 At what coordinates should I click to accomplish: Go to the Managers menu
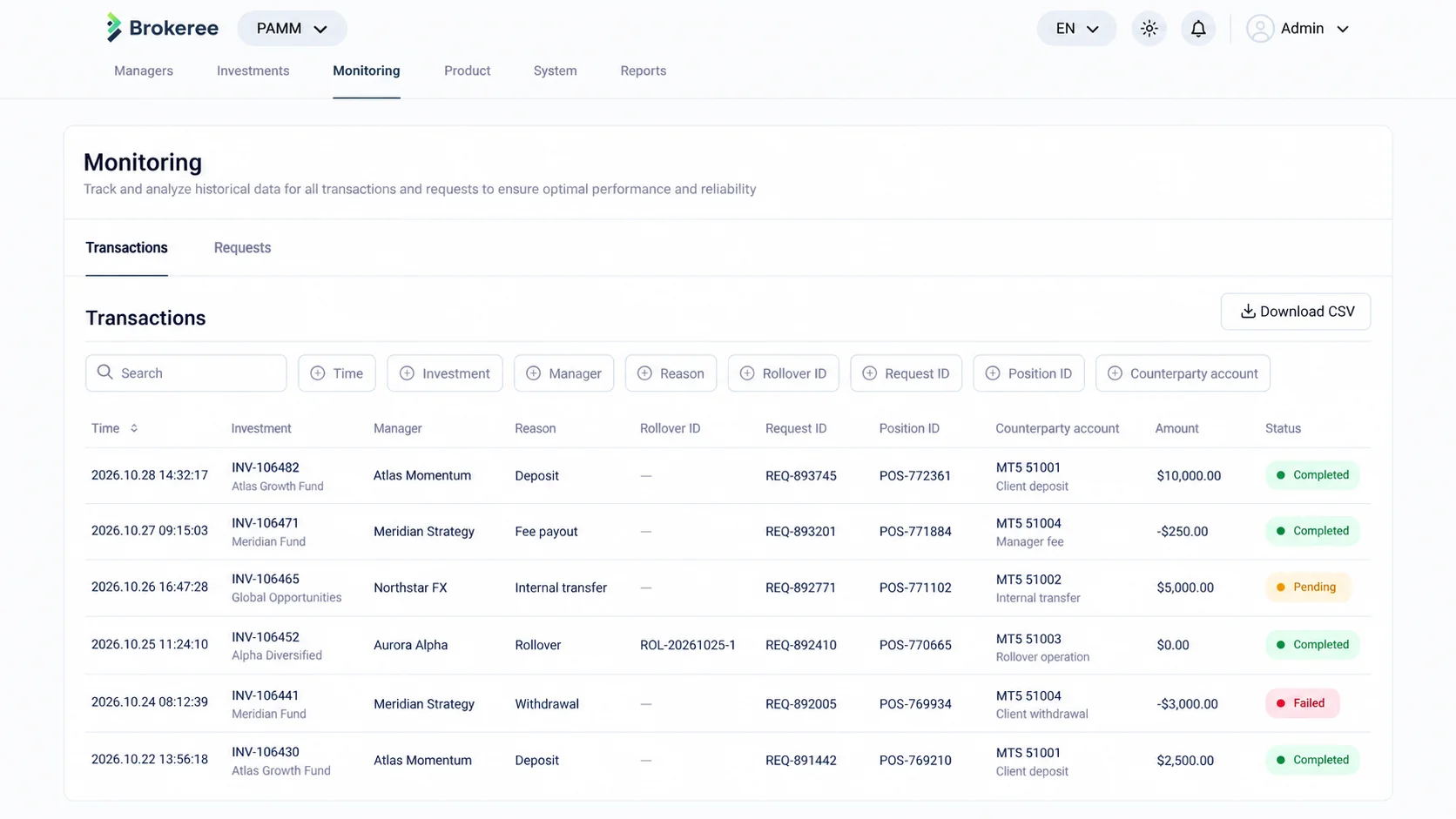pos(144,70)
